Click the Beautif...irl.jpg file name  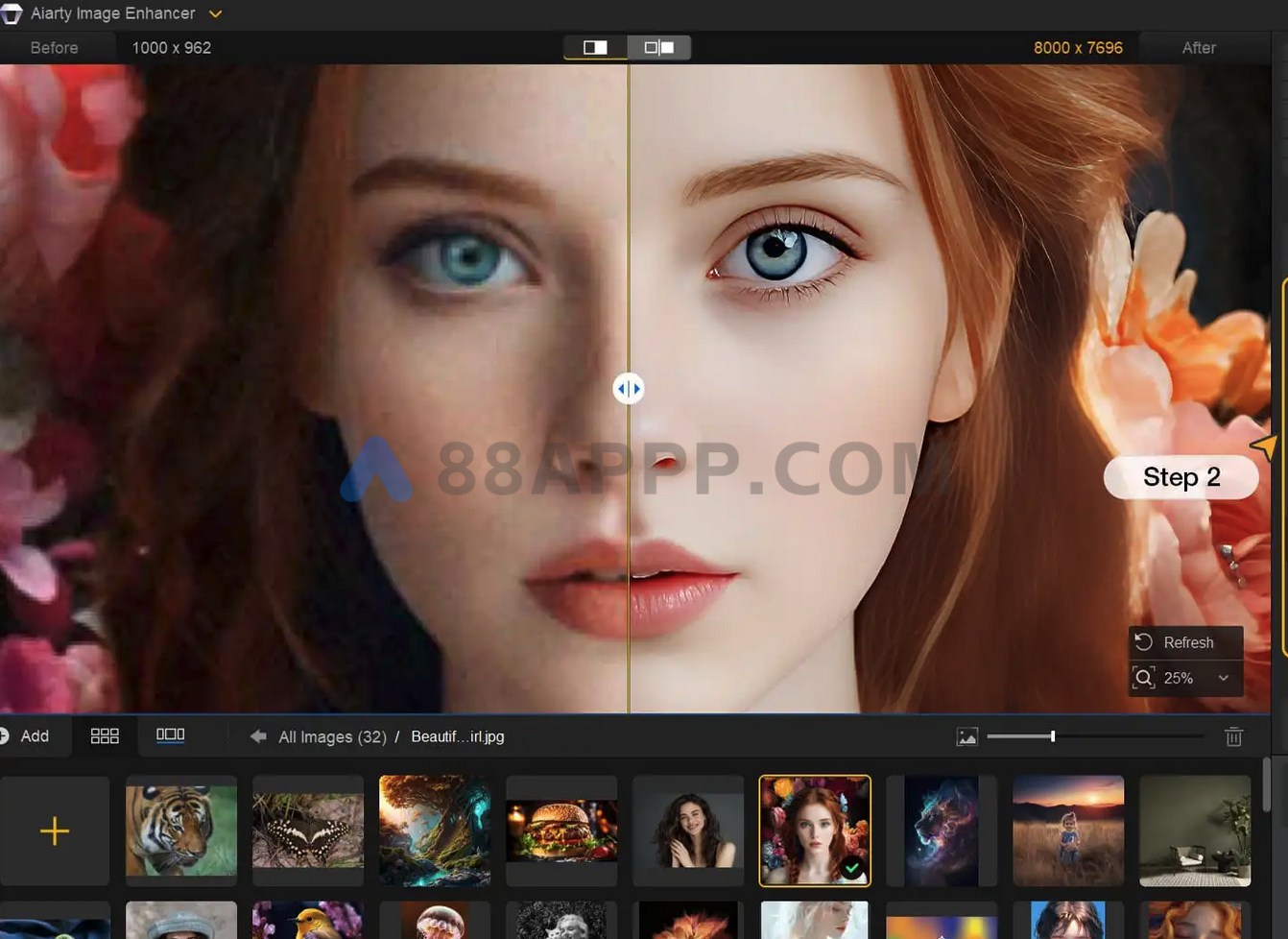[458, 736]
